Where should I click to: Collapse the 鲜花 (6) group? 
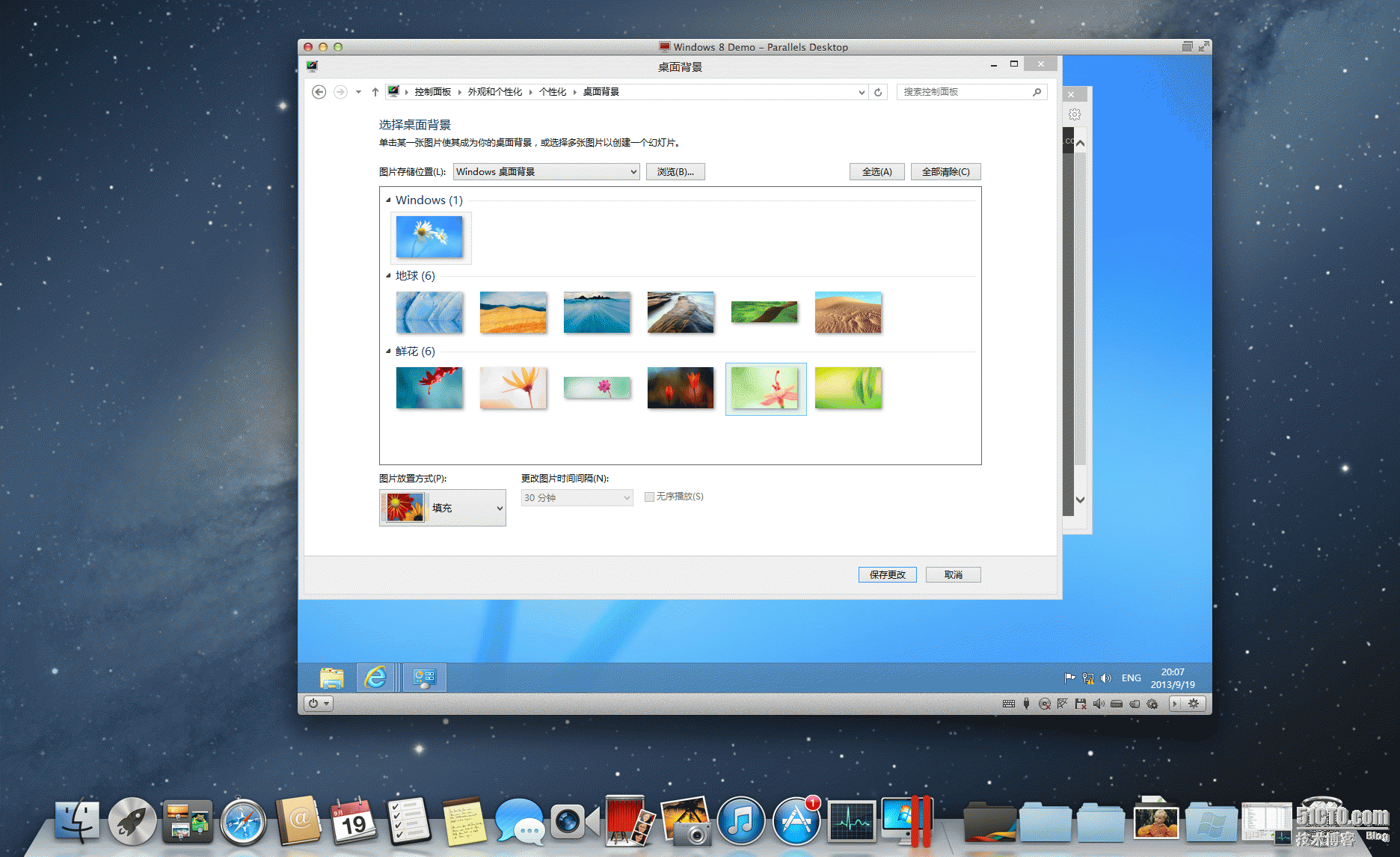pyautogui.click(x=388, y=351)
